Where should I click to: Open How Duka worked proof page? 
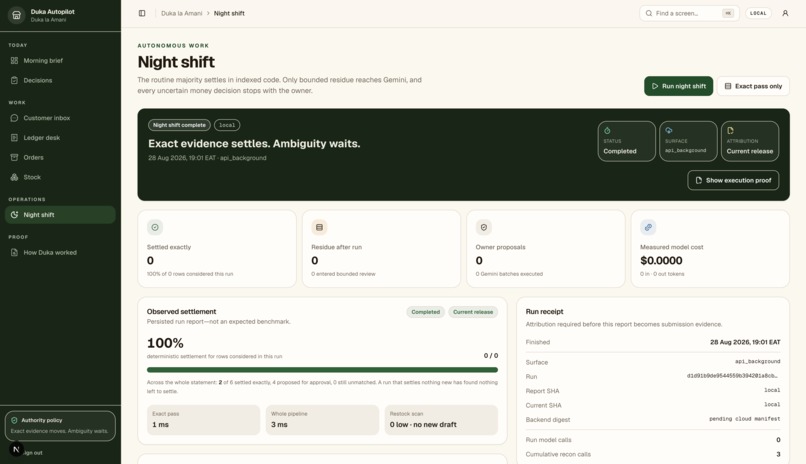click(x=60, y=252)
